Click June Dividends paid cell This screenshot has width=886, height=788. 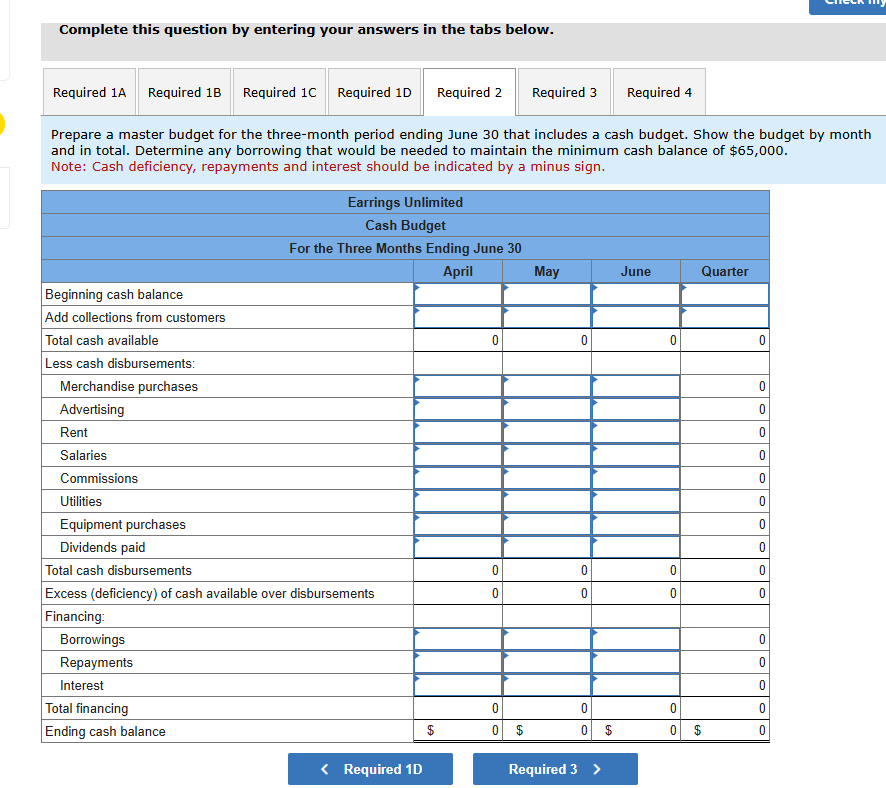tap(636, 547)
